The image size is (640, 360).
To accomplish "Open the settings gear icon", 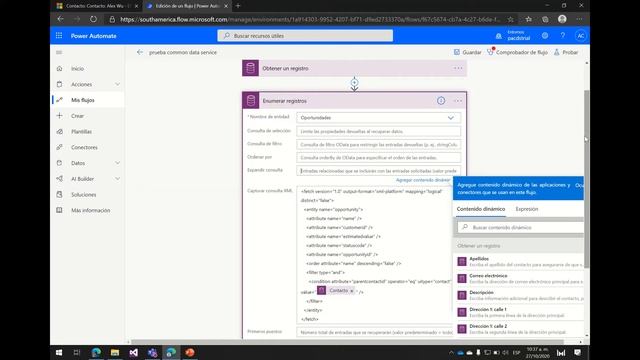I will tap(545, 36).
